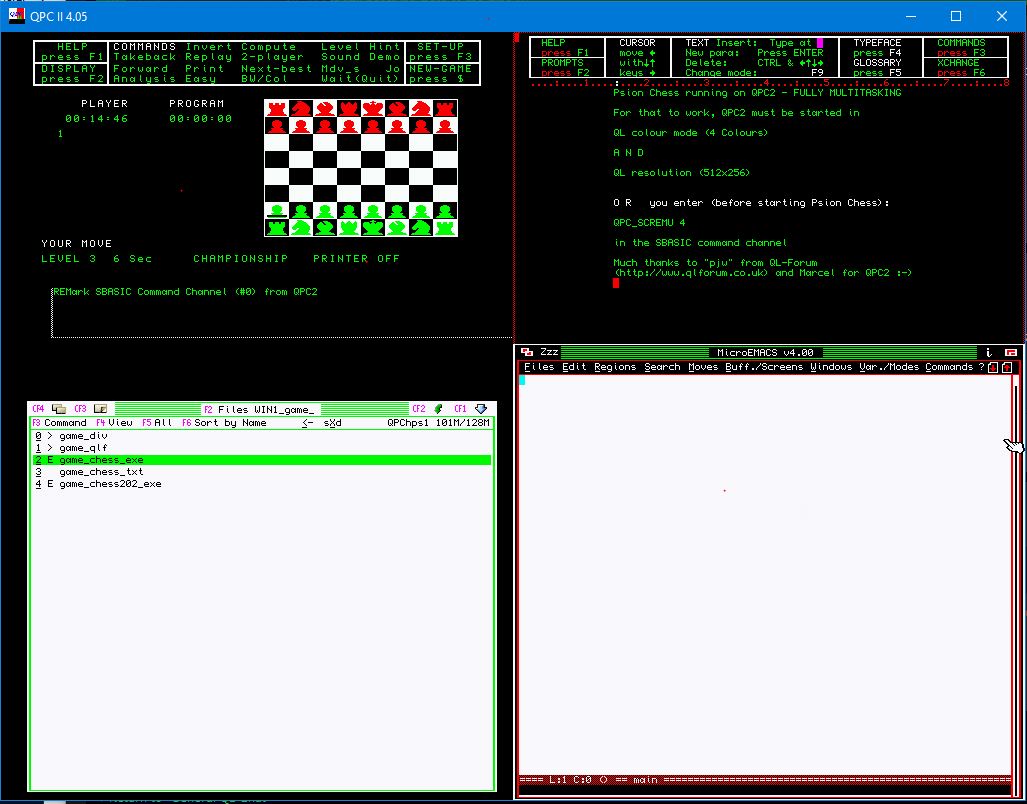Image resolution: width=1027 pixels, height=804 pixels.
Task: Select the red queen on the chessboard
Action: pyautogui.click(x=348, y=109)
